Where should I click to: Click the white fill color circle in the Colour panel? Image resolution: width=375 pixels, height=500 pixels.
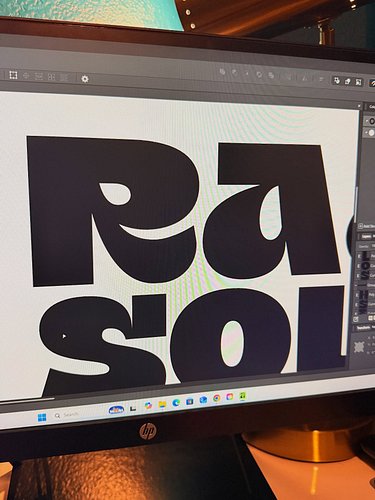pyautogui.click(x=371, y=133)
